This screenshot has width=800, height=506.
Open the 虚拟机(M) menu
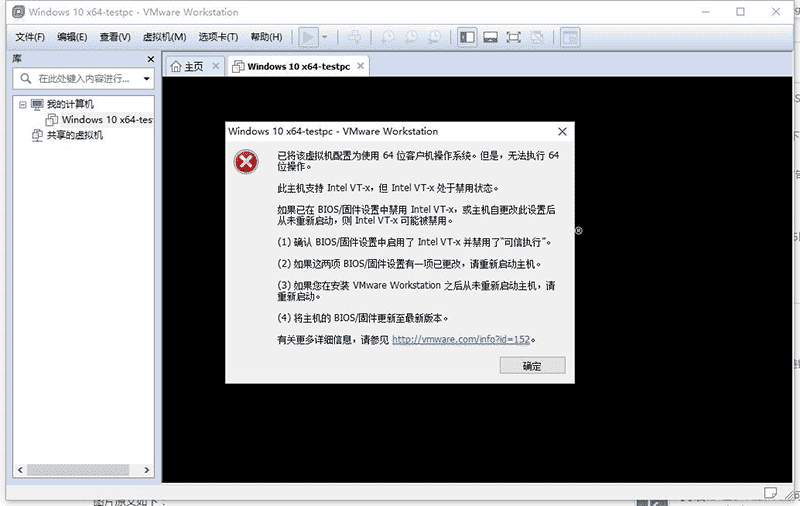point(164,37)
